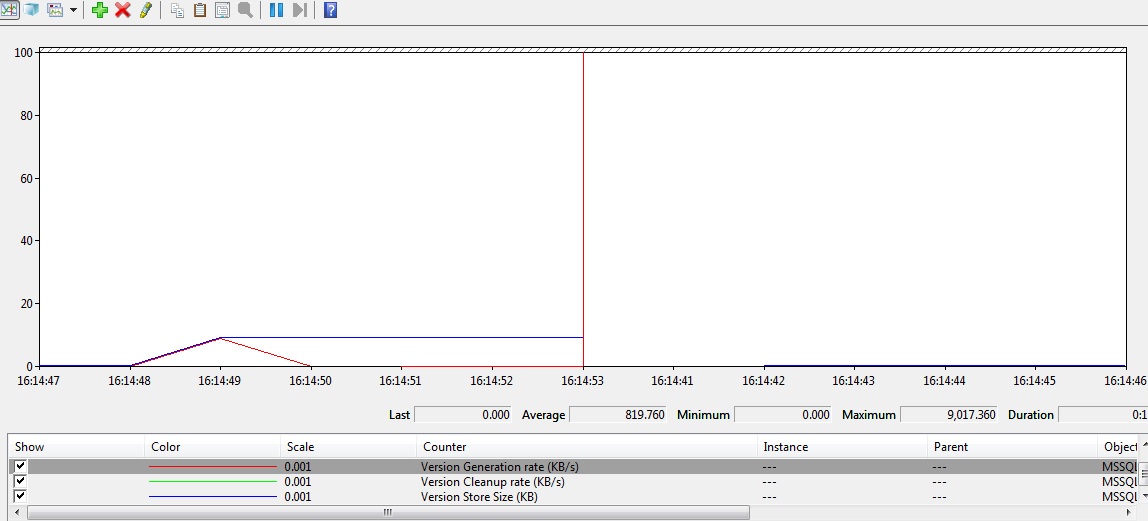Click the Paste Counter List icon
Viewport: 1148px width, 521px height.
tap(200, 10)
